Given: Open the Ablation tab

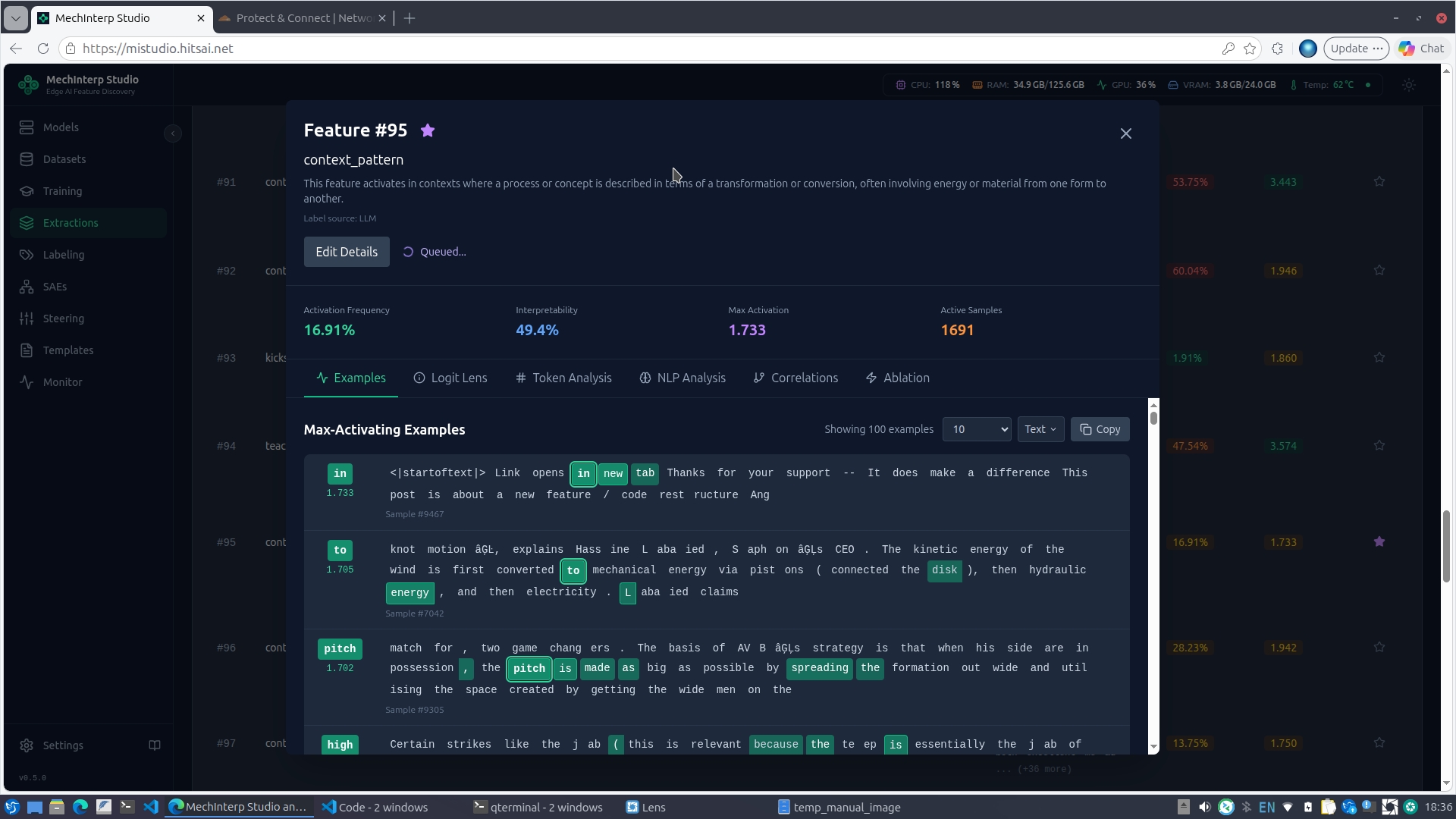Looking at the screenshot, I should tap(897, 378).
